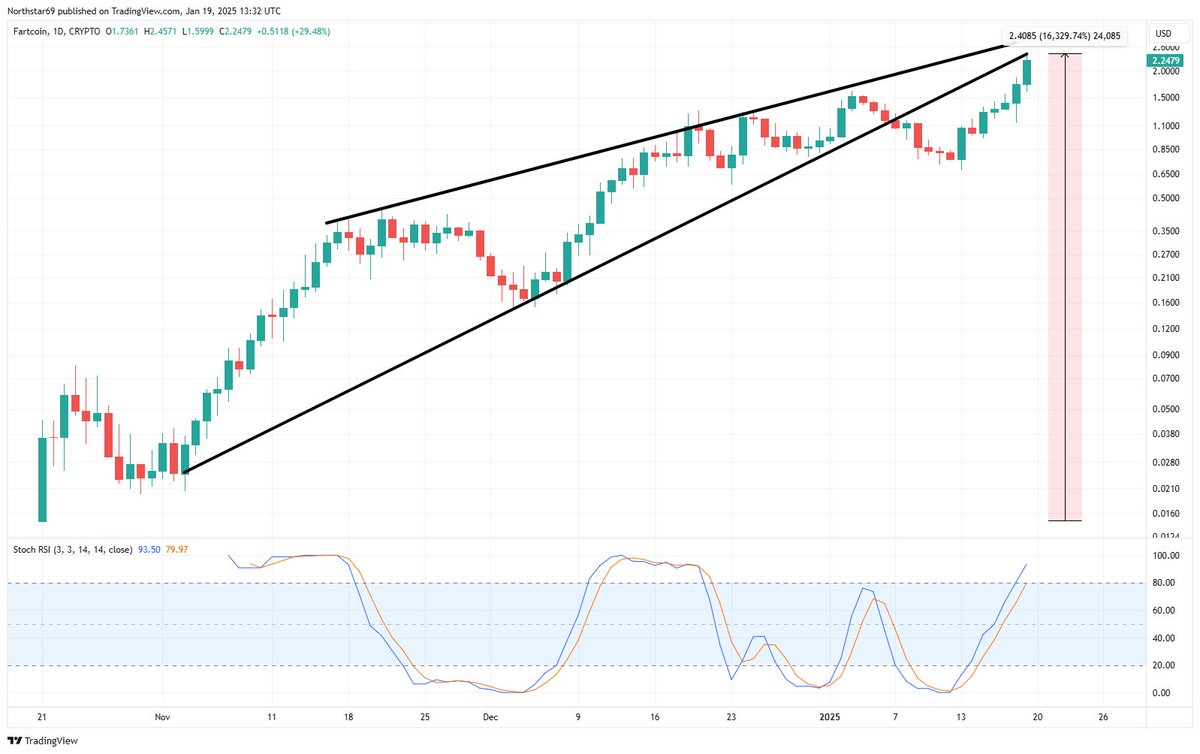
Task: Click the 40.00 level on the Stoch RSI axis
Action: [1163, 637]
